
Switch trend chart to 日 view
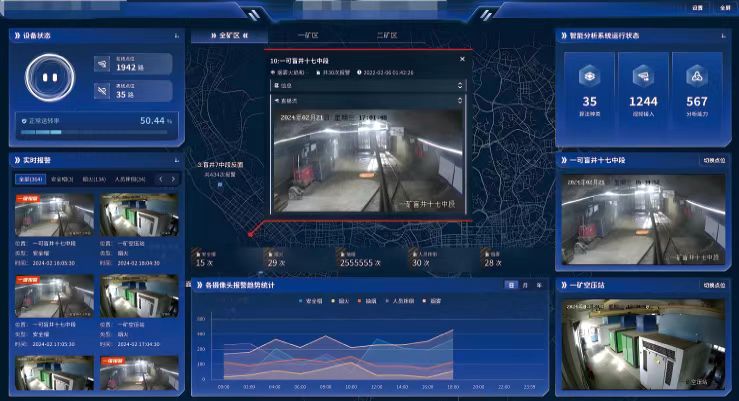tap(511, 285)
